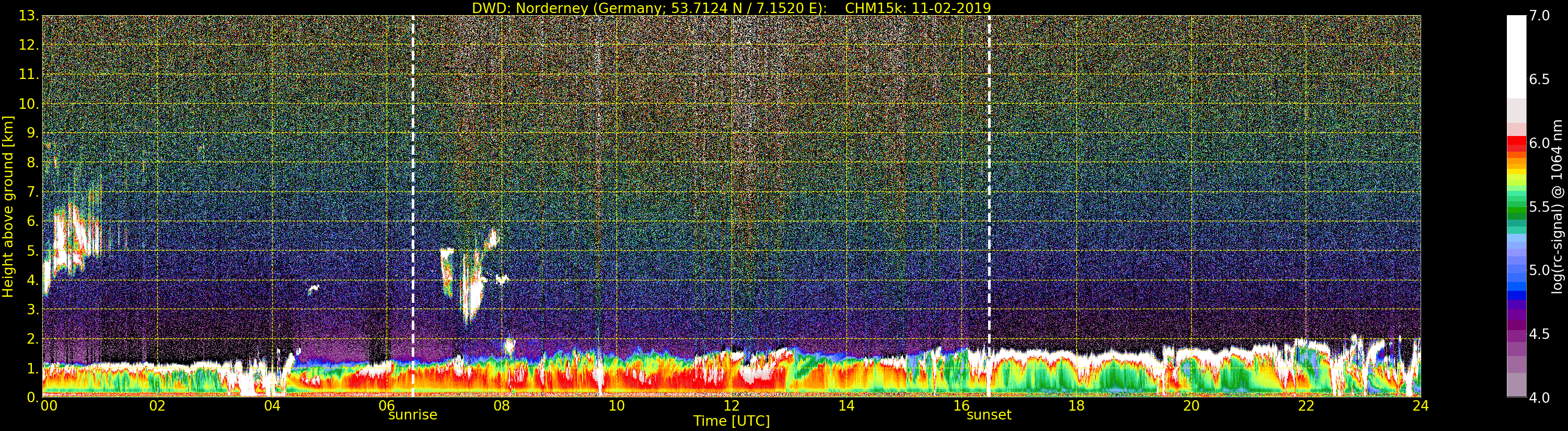The width and height of the screenshot is (1568, 431).
Task: Click the colorbar value '5.0'
Action: click(1539, 270)
